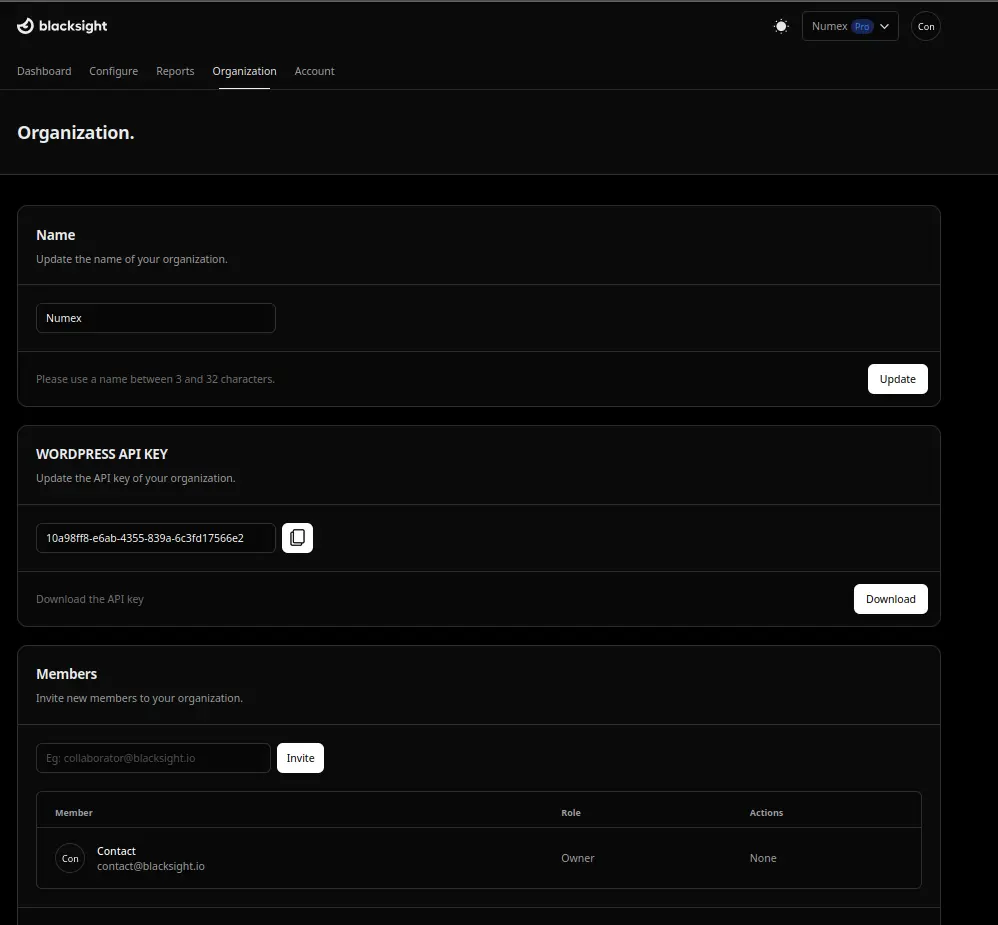Click the Role column header
The height and width of the screenshot is (925, 998).
571,813
